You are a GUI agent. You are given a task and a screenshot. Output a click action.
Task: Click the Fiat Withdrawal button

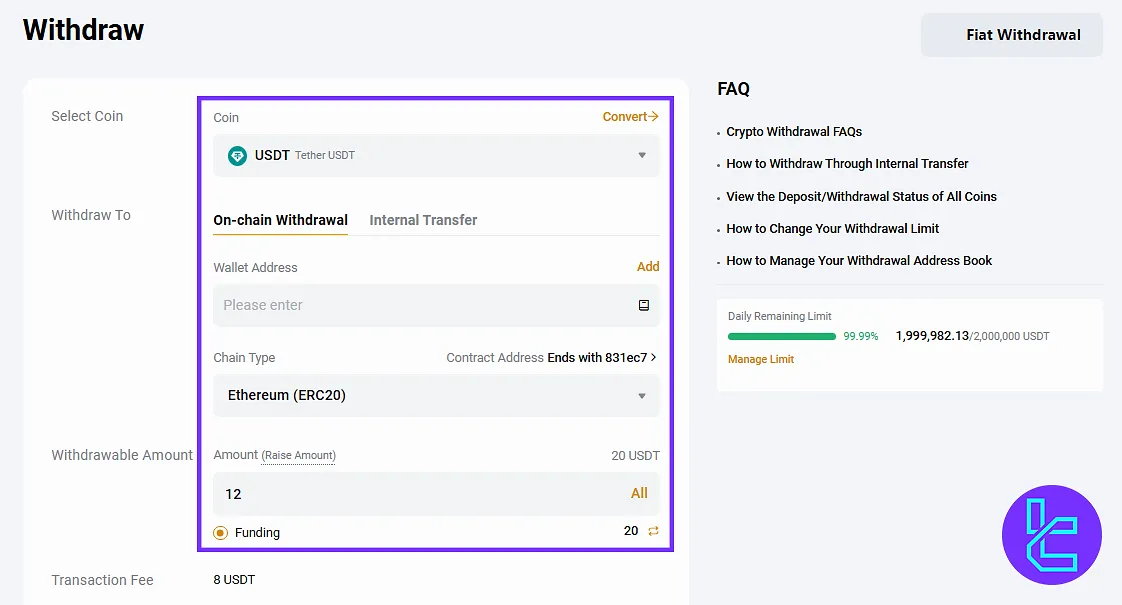(1011, 35)
